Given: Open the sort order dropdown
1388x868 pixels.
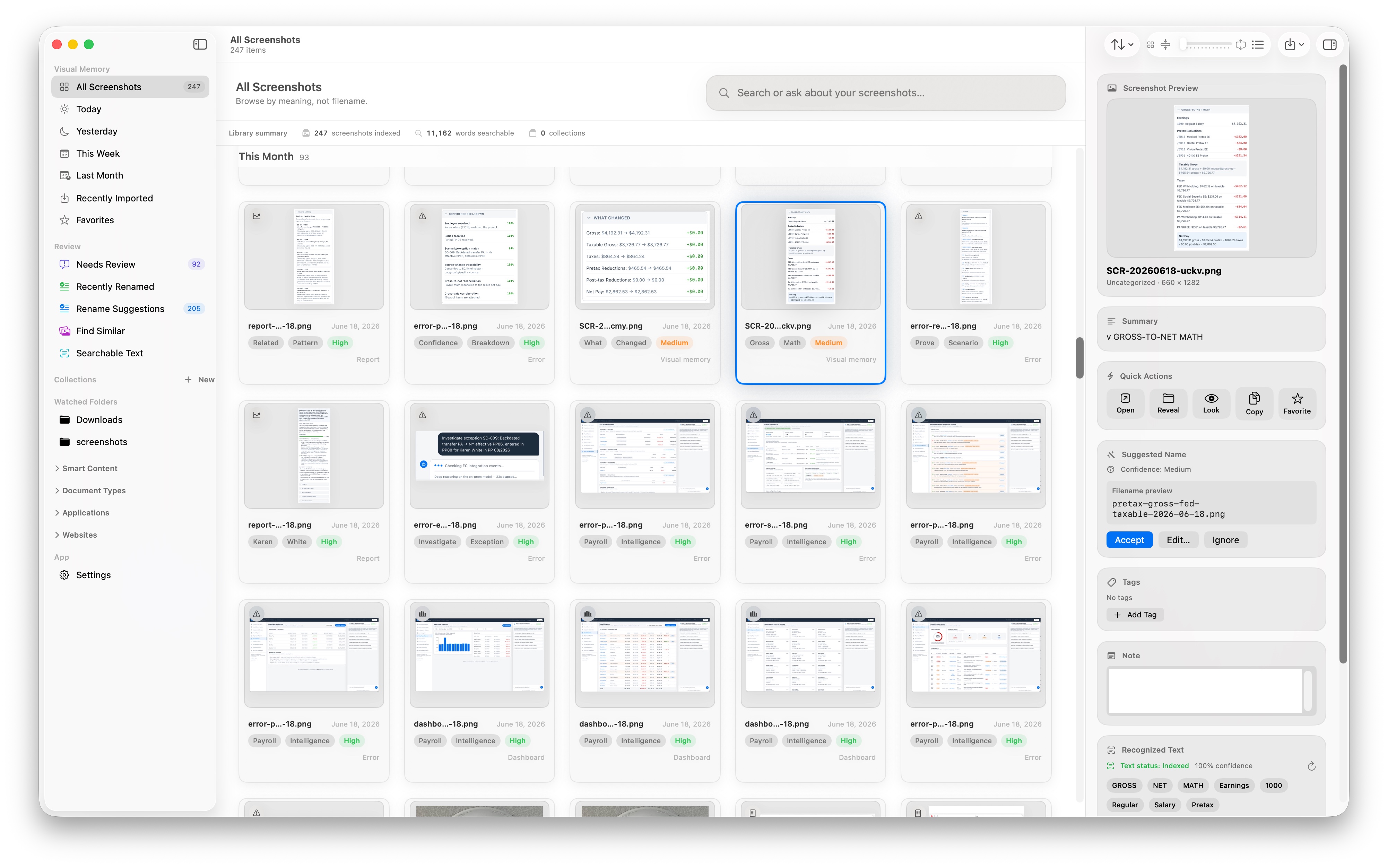Looking at the screenshot, I should pyautogui.click(x=1122, y=44).
